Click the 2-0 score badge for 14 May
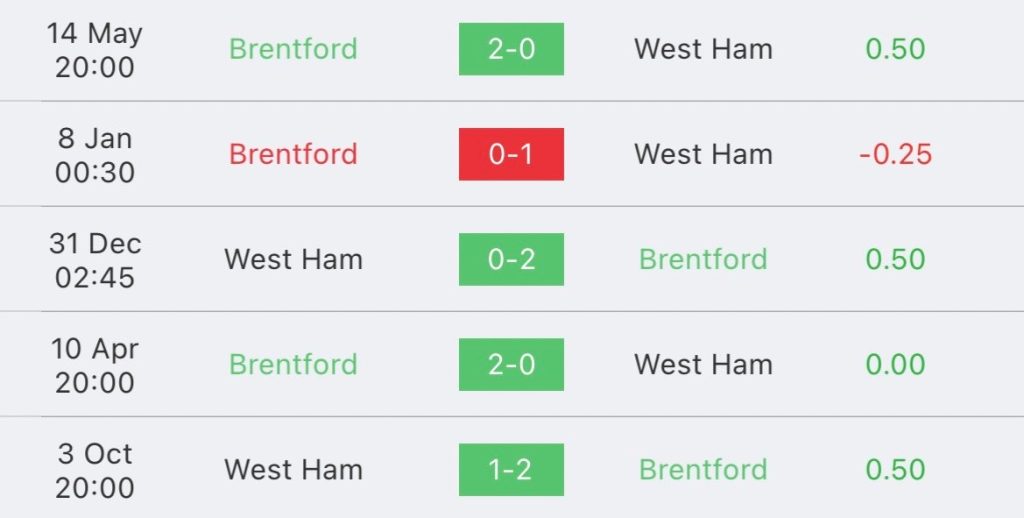1024x518 pixels. pos(511,49)
